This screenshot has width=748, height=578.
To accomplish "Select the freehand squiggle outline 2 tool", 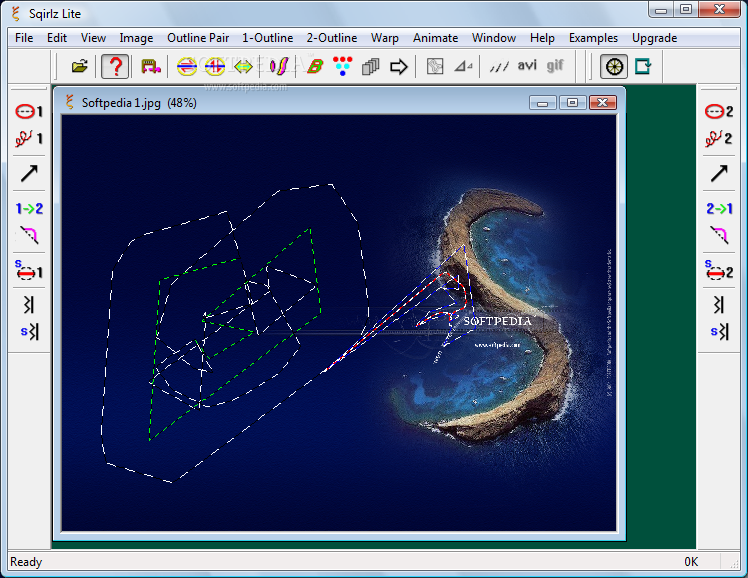I will tap(718, 138).
